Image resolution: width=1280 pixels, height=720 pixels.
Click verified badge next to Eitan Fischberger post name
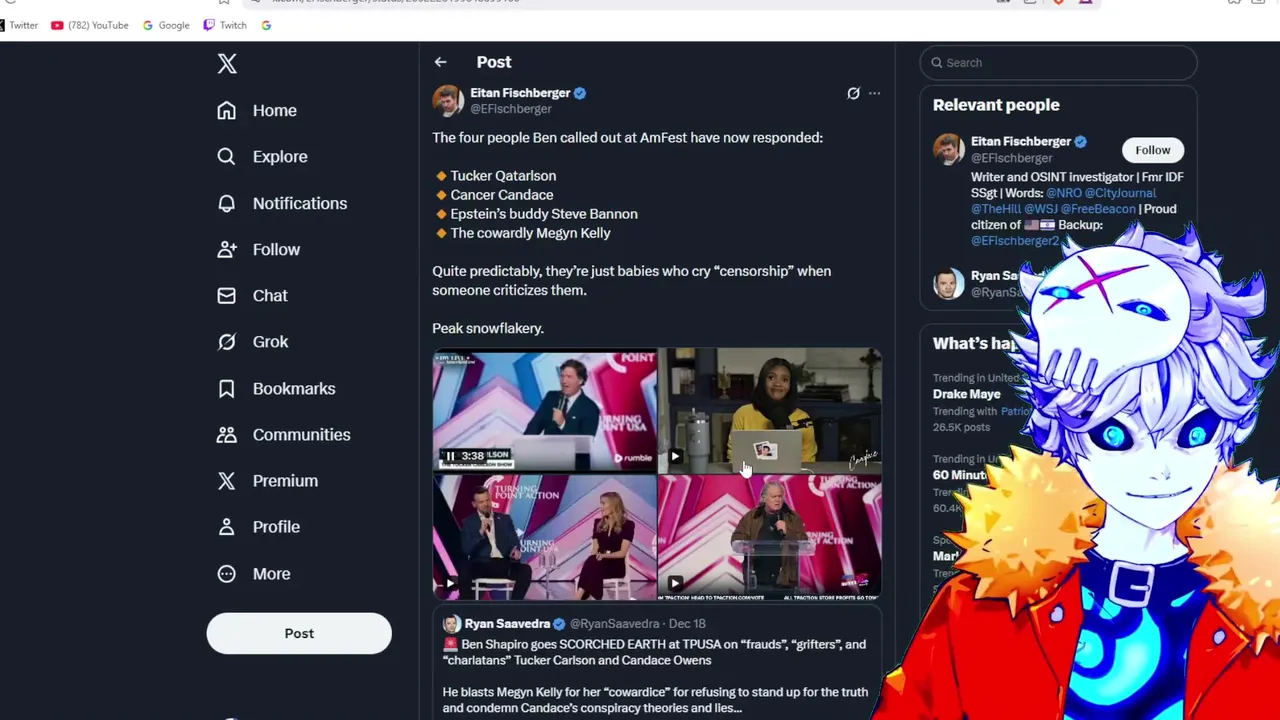pos(580,93)
